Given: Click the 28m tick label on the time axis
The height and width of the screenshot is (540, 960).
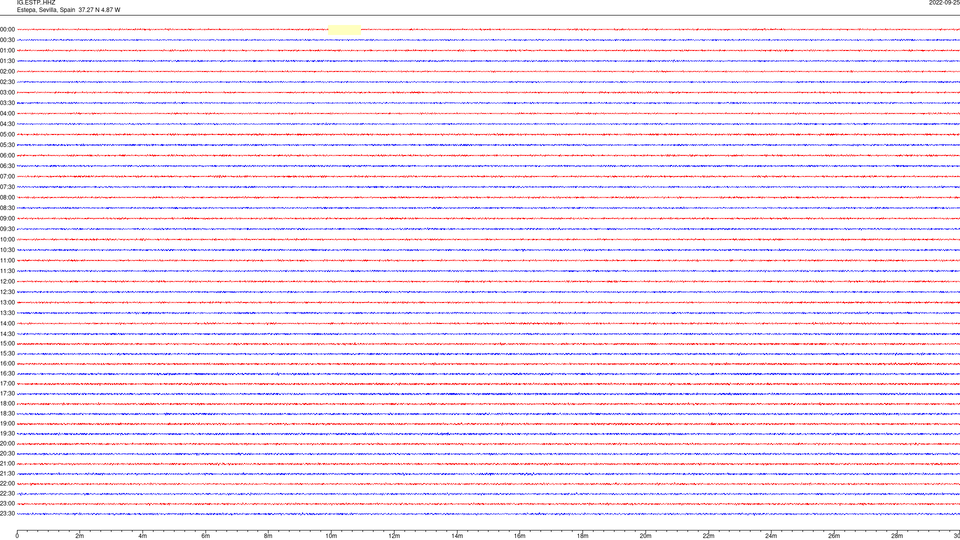Looking at the screenshot, I should tap(897, 536).
